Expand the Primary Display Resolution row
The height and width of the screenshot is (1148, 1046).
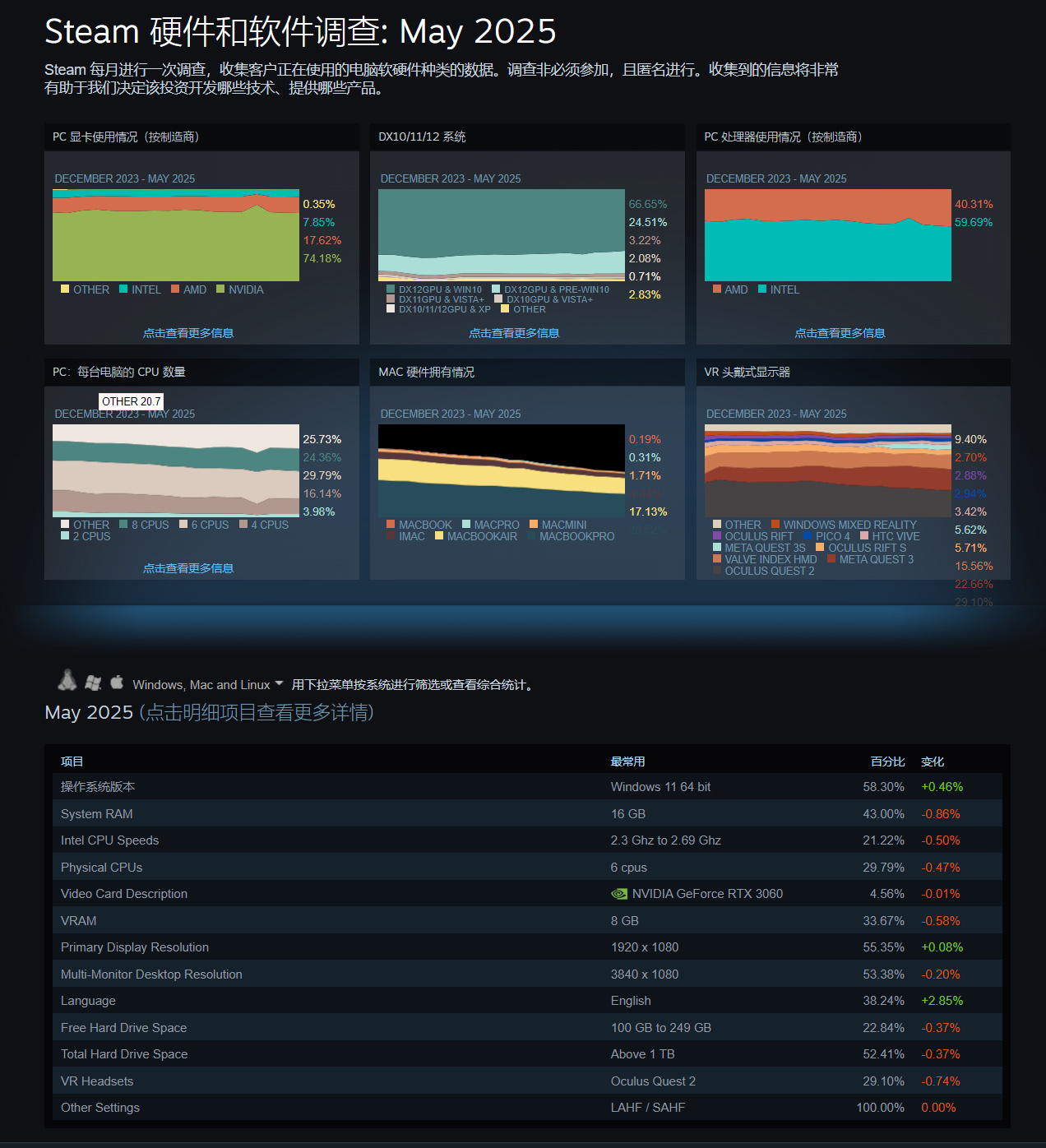527,947
